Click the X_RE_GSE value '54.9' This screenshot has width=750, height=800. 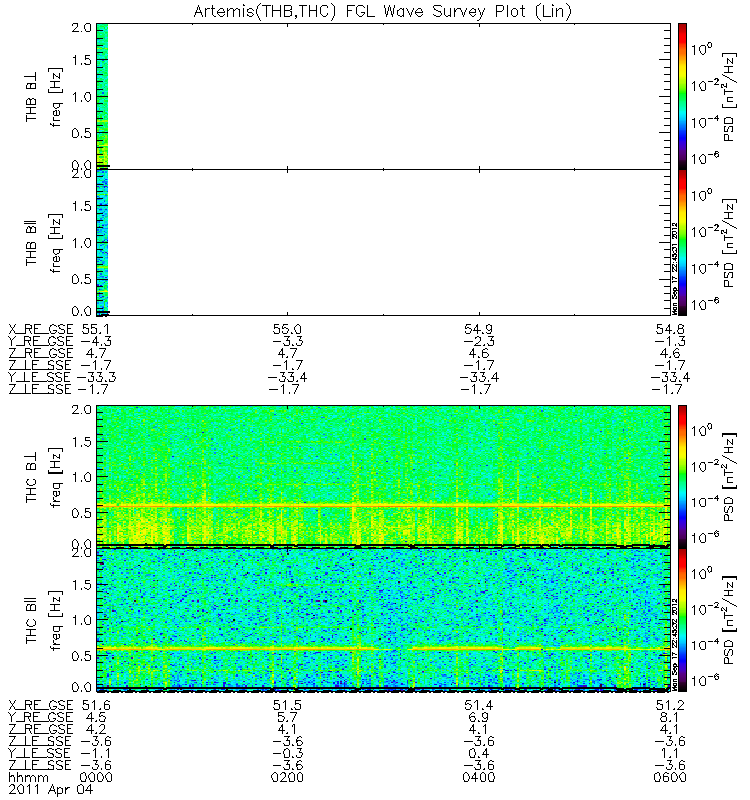click(479, 329)
